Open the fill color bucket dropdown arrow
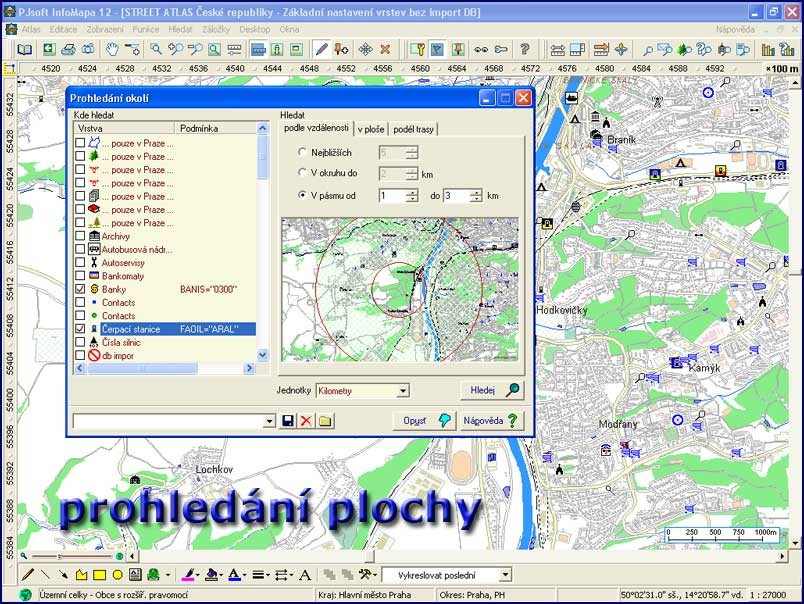This screenshot has width=804, height=604. (222, 575)
